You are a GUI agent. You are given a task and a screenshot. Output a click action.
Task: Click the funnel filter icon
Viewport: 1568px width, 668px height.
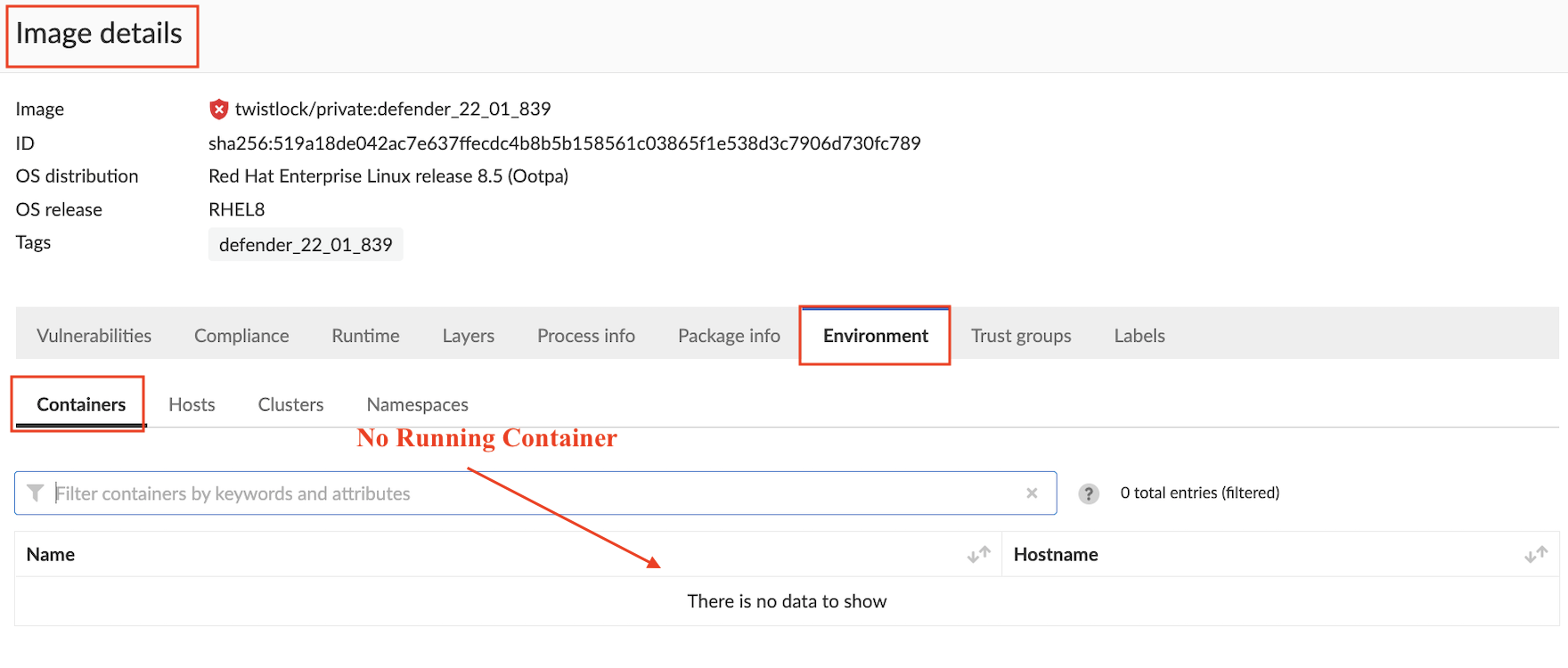pos(36,493)
